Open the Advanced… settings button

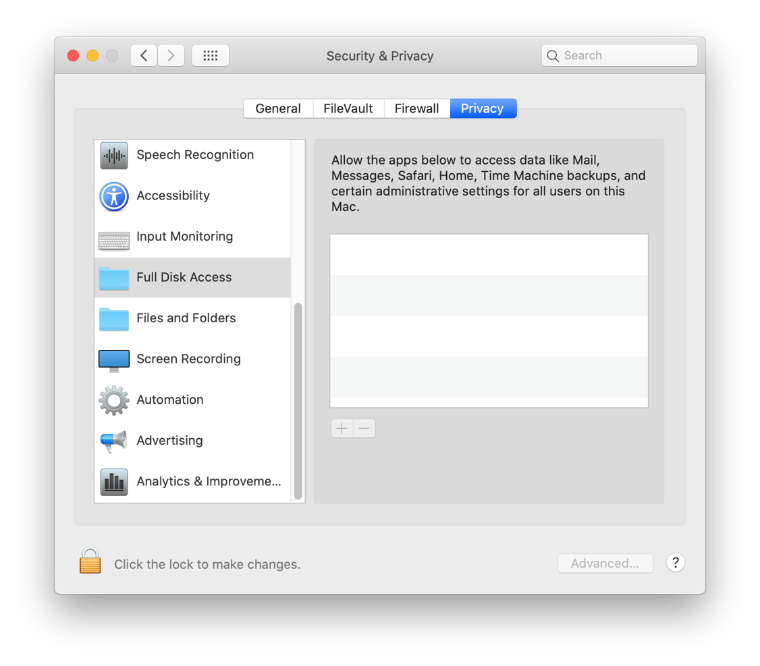[605, 563]
